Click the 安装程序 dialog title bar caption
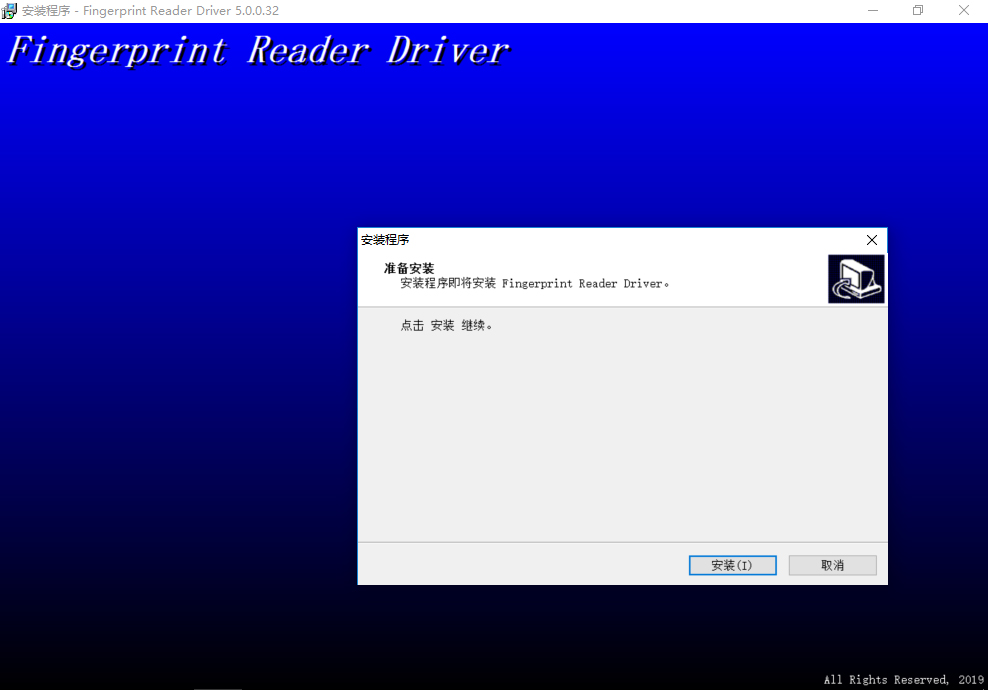This screenshot has width=988, height=690. pyautogui.click(x=385, y=240)
